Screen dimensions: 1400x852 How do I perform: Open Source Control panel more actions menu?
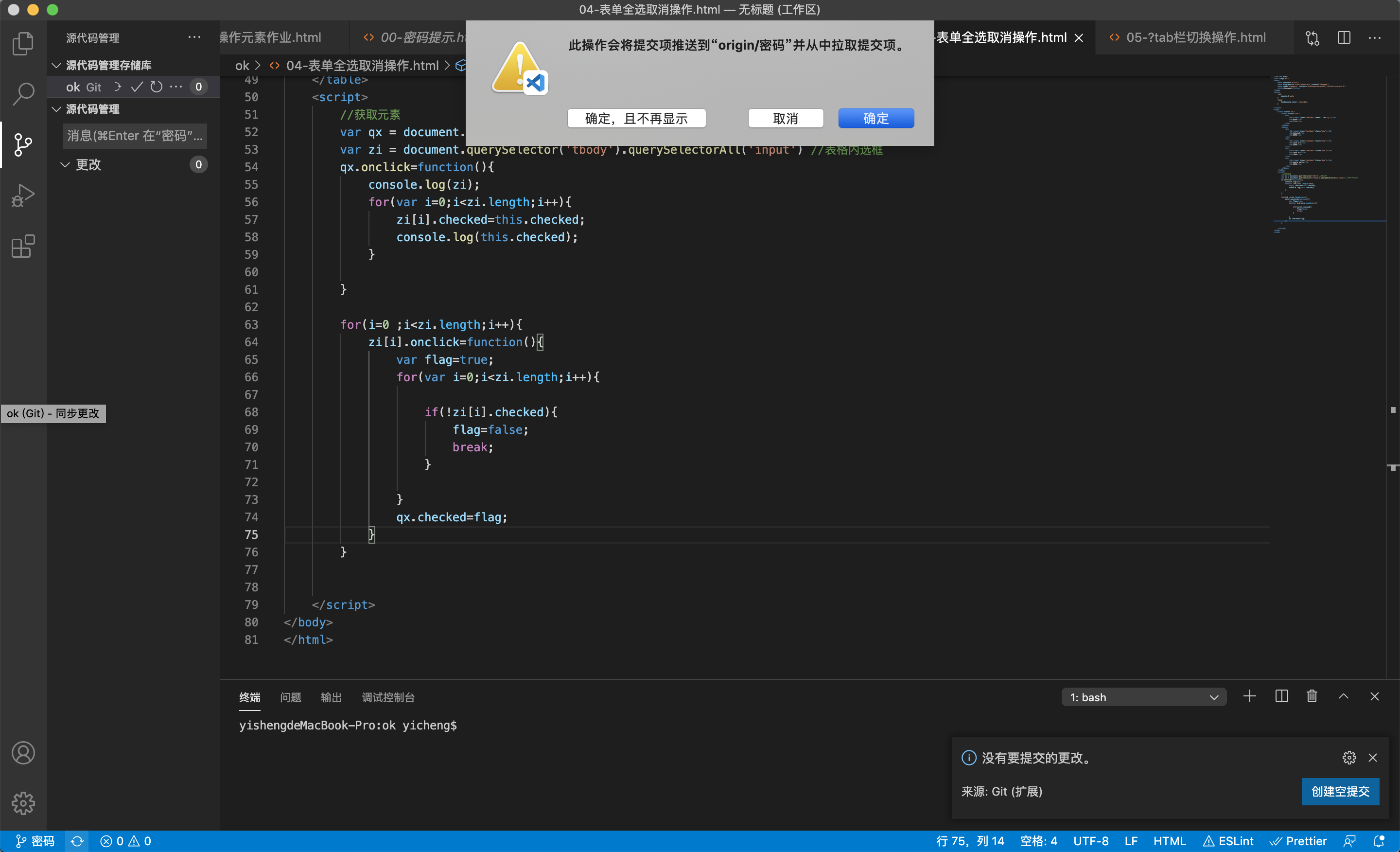pyautogui.click(x=194, y=37)
